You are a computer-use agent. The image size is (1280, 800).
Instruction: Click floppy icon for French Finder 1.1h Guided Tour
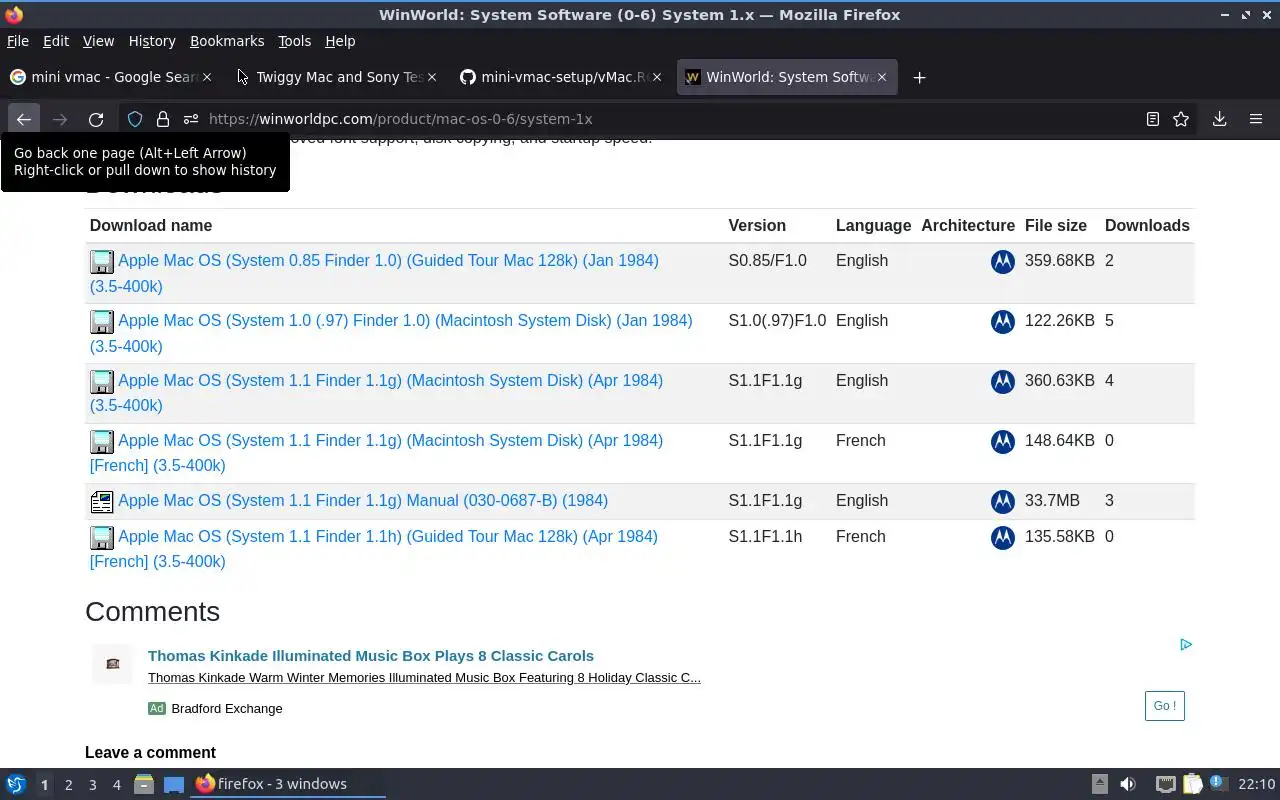(102, 538)
